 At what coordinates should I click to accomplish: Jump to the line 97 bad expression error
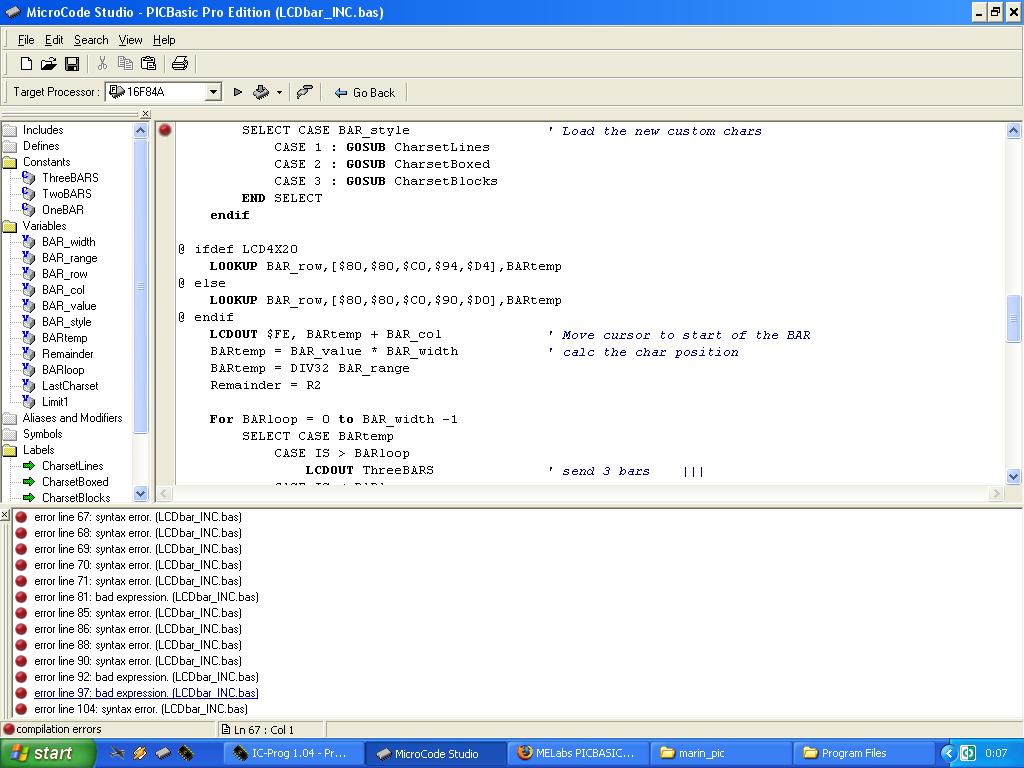tap(146, 693)
